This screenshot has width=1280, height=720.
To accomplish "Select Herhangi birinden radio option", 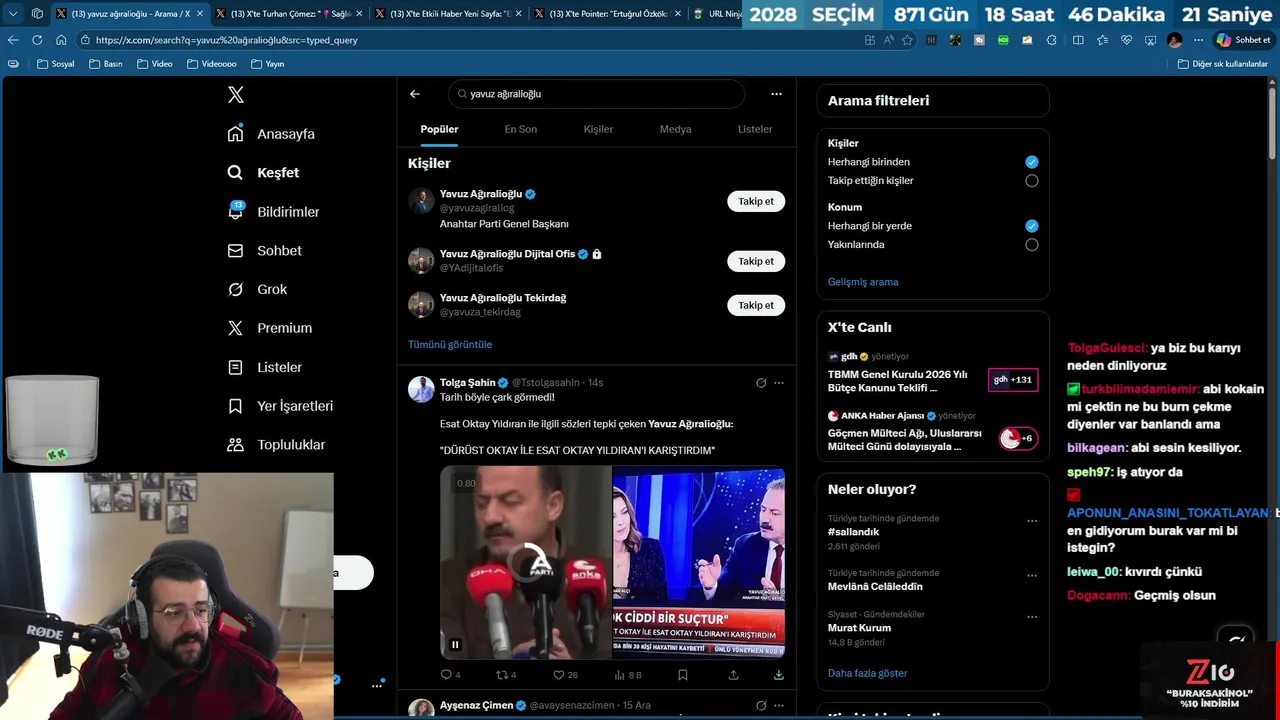I will [1032, 162].
